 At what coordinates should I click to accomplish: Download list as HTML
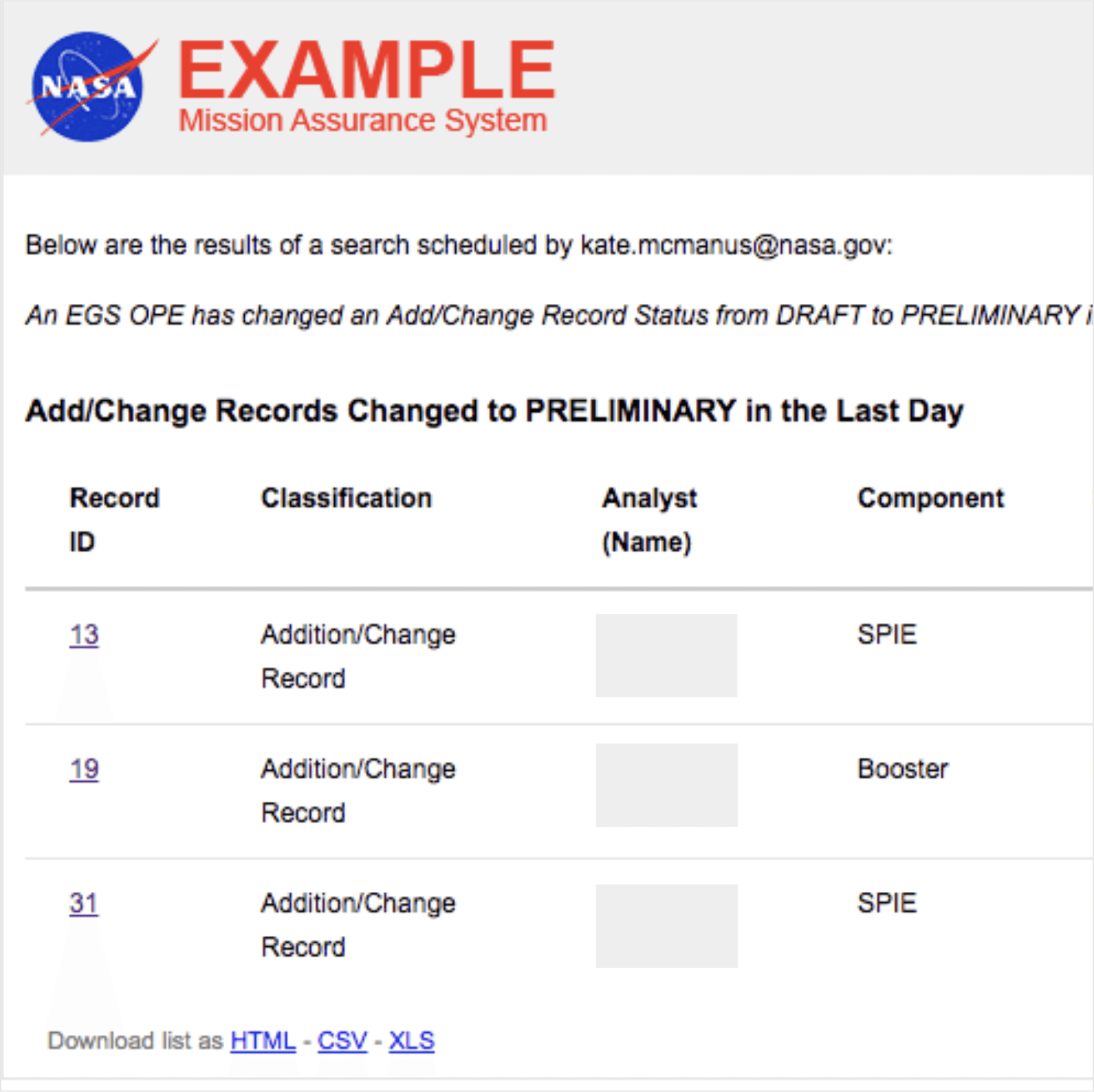pos(262,1041)
